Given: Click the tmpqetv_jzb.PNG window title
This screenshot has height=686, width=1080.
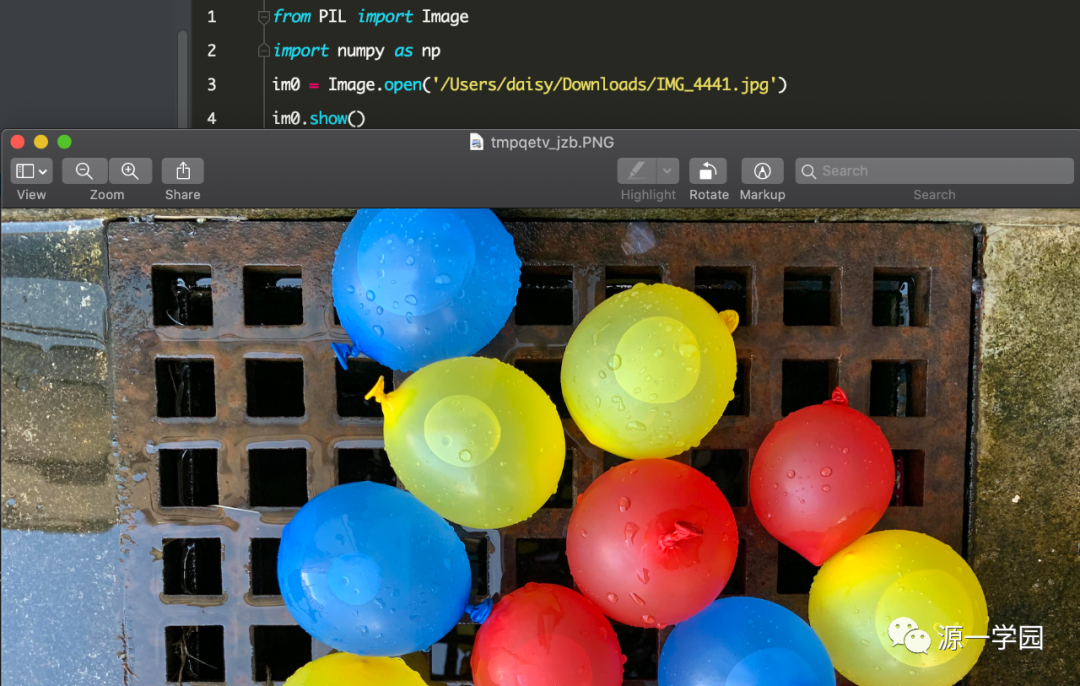Looking at the screenshot, I should tap(552, 143).
